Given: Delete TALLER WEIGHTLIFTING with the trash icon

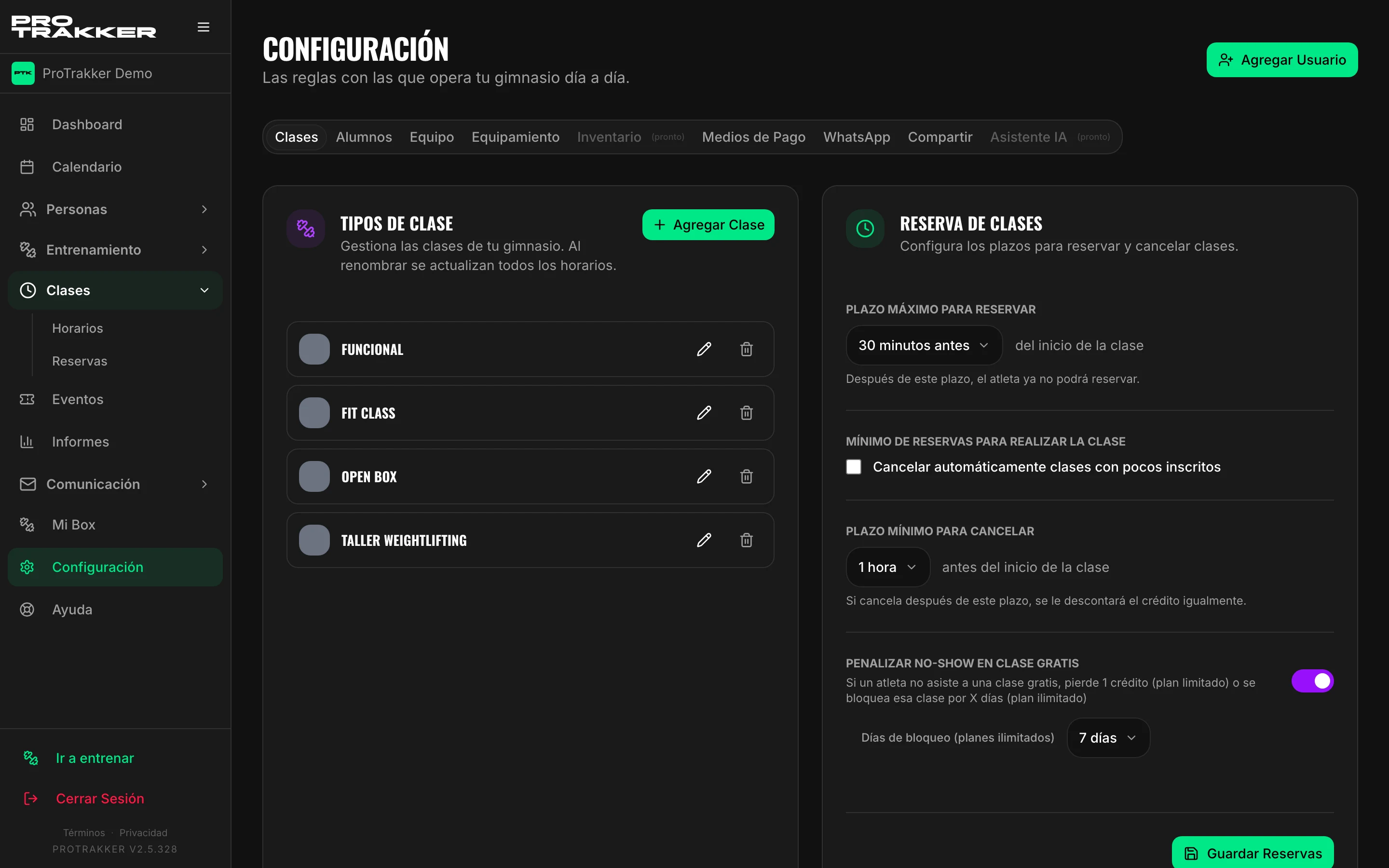Looking at the screenshot, I should tap(746, 540).
